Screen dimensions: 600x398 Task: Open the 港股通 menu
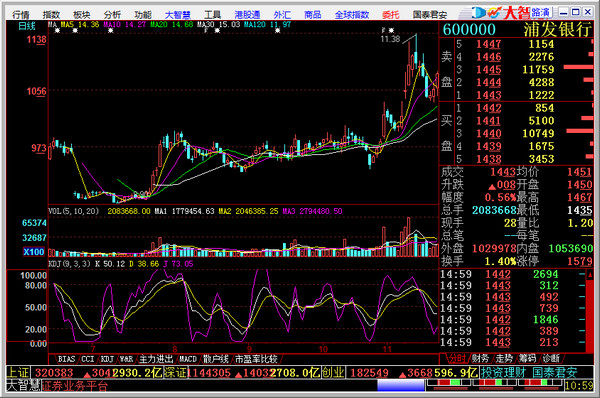(247, 15)
